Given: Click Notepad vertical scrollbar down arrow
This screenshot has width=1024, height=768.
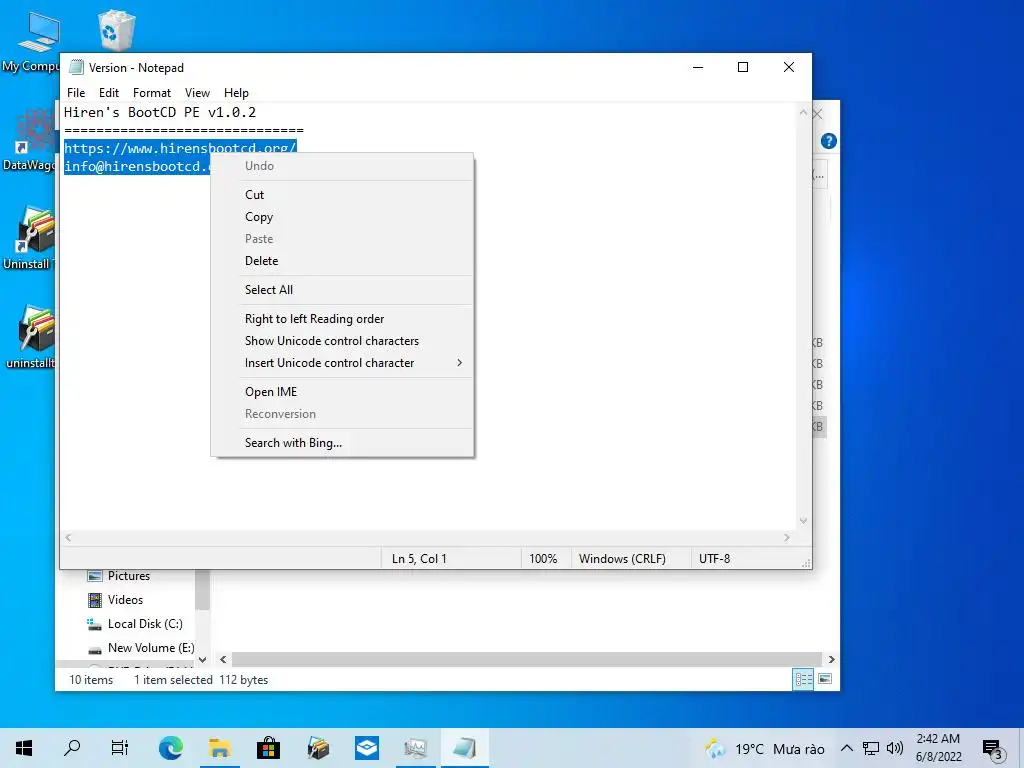Looking at the screenshot, I should tap(803, 521).
